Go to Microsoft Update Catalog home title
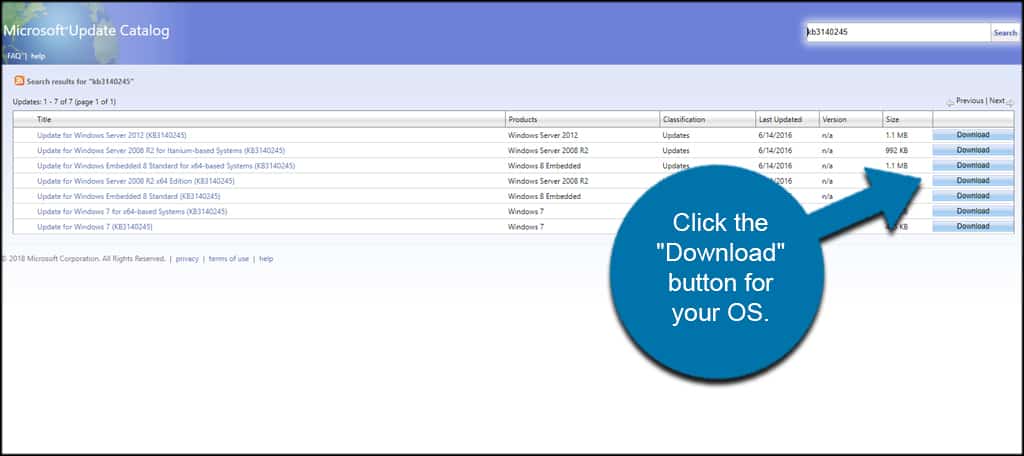1024x456 pixels. [x=86, y=31]
